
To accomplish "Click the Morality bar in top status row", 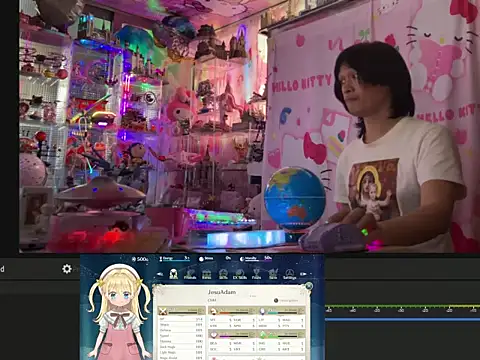I will tap(255, 259).
